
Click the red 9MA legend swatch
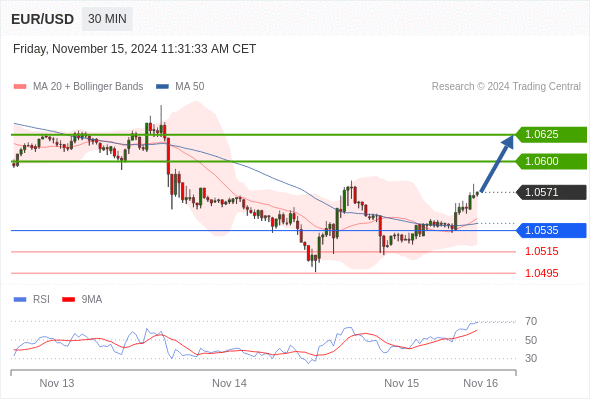[68, 300]
